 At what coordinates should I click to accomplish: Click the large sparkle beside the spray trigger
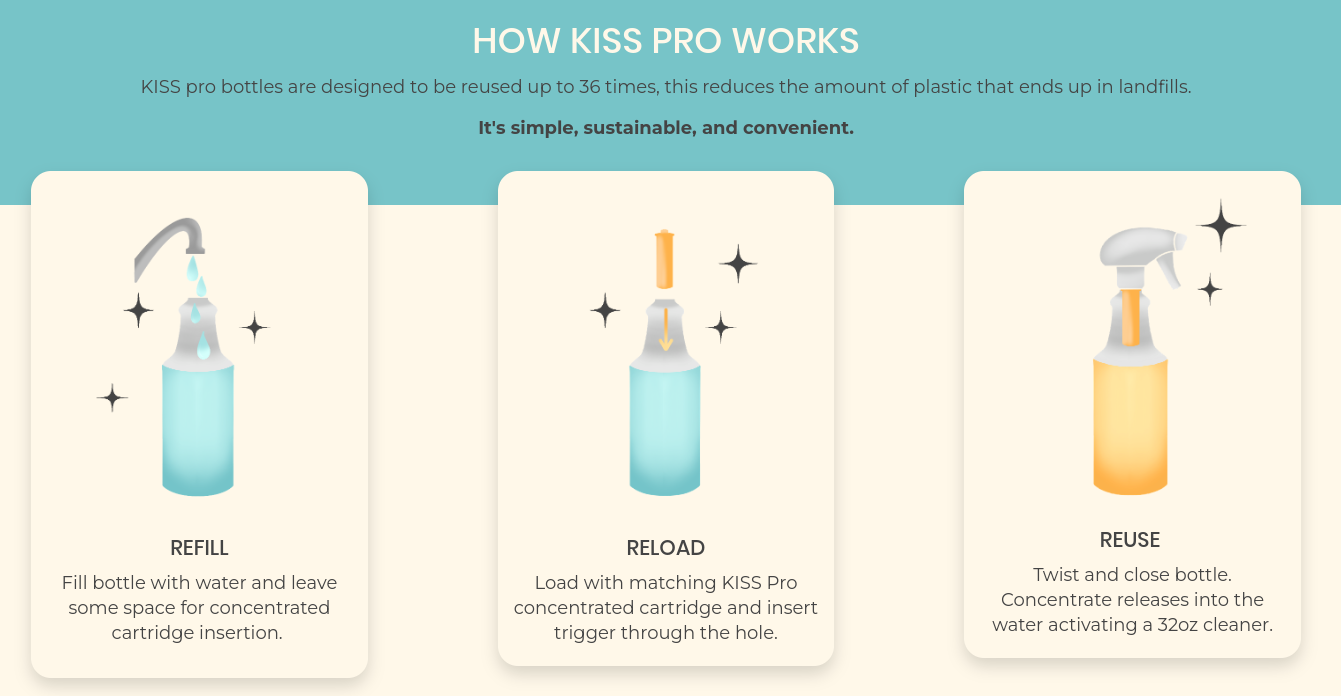(x=1220, y=226)
